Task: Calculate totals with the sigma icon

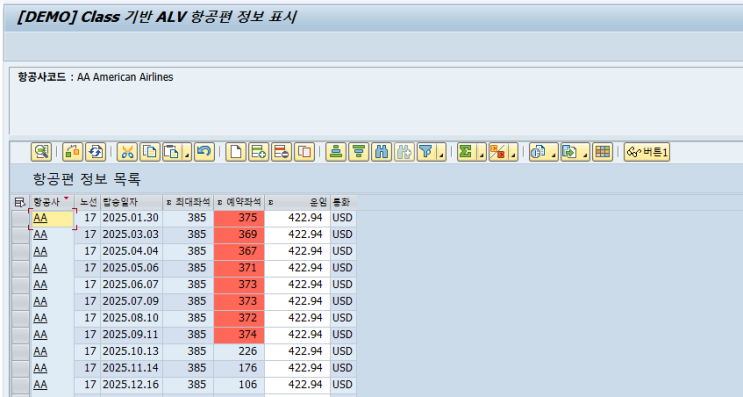Action: pyautogui.click(x=466, y=152)
